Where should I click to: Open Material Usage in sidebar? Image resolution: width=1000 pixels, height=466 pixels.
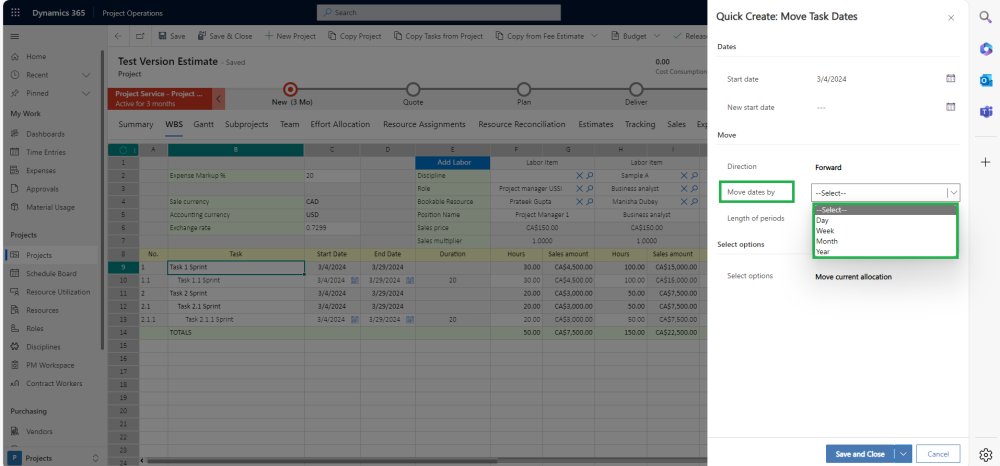(51, 207)
